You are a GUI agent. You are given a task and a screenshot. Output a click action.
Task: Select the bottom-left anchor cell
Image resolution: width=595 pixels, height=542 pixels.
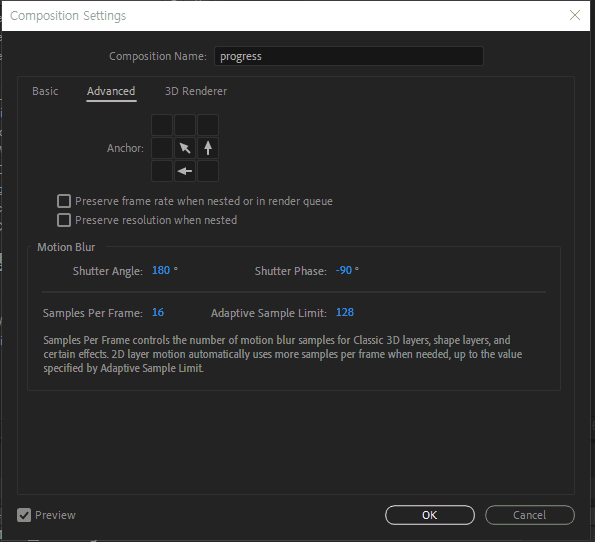click(x=162, y=171)
